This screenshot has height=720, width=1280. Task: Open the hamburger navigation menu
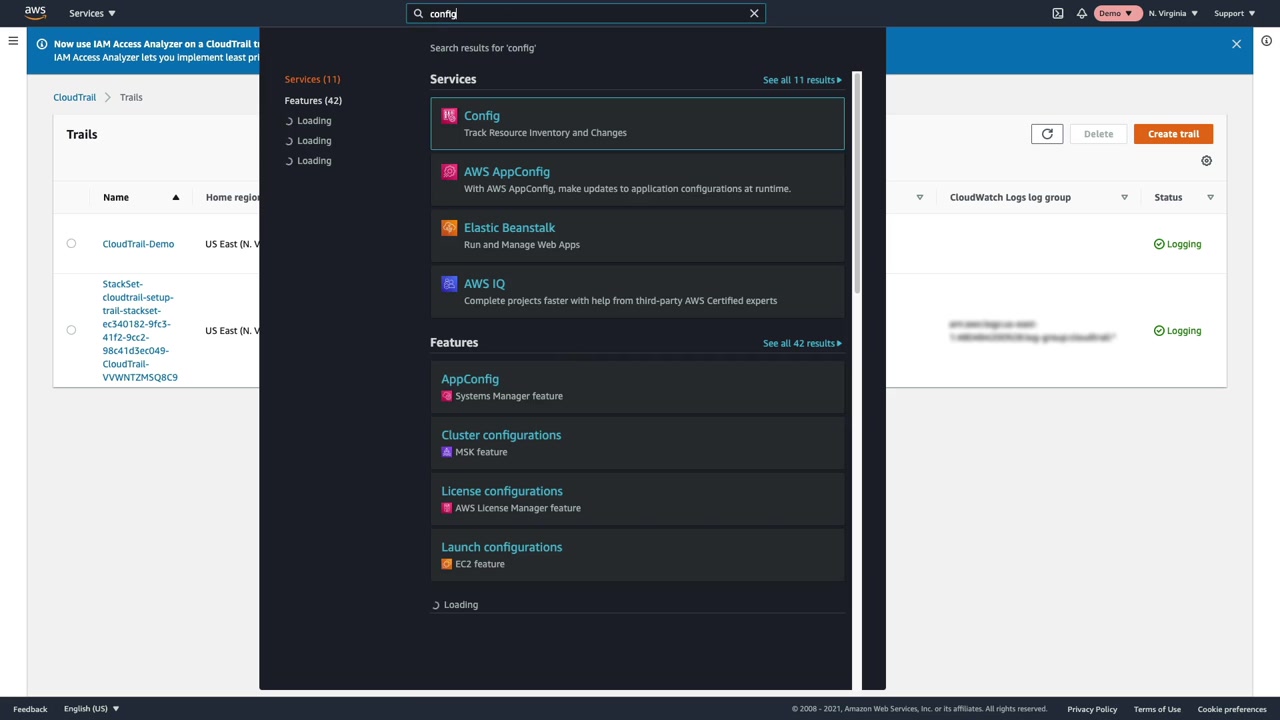pyautogui.click(x=13, y=41)
